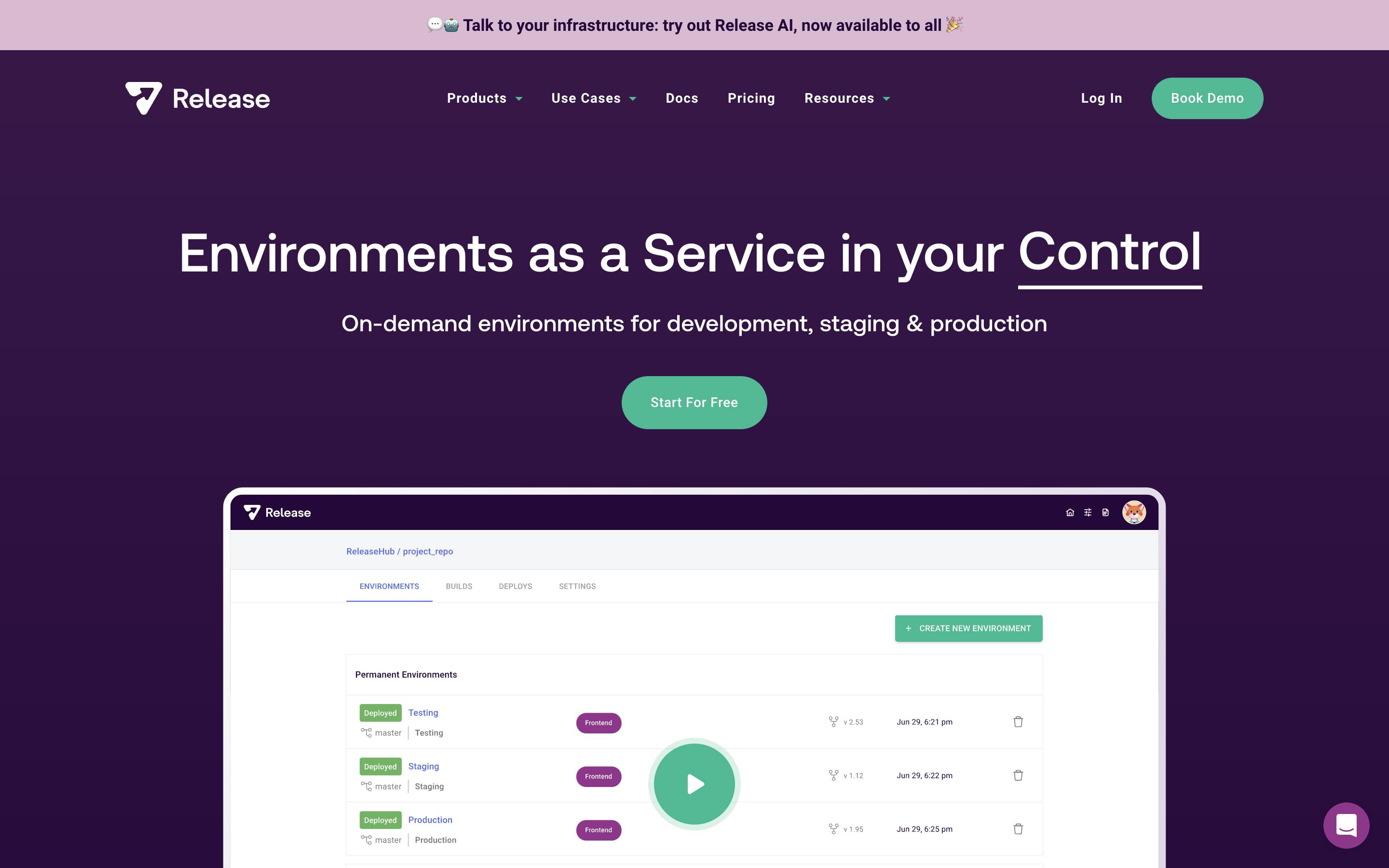This screenshot has width=1389, height=868.
Task: Expand the Products dropdown menu
Action: (x=484, y=98)
